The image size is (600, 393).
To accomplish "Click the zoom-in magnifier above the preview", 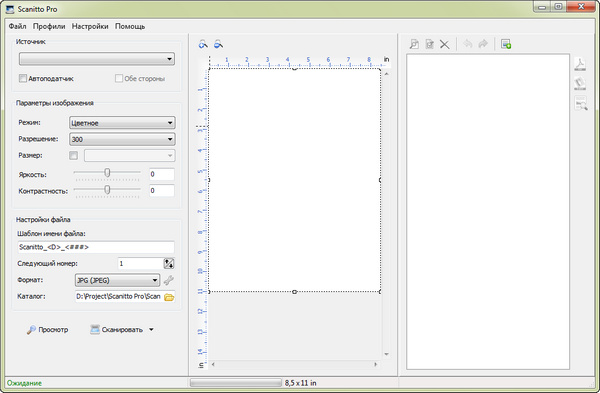I will tap(203, 44).
